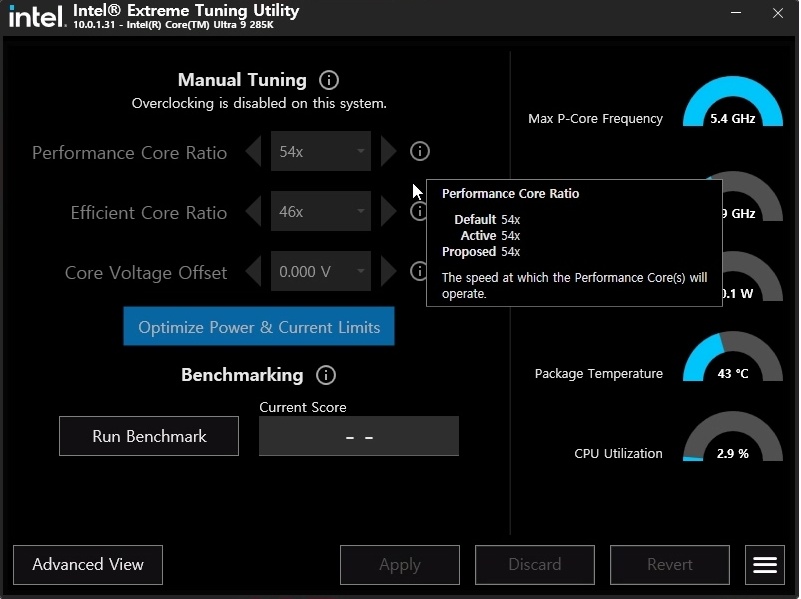Click the Package Temperature label
Image resolution: width=801 pixels, height=599 pixels.
tap(599, 374)
